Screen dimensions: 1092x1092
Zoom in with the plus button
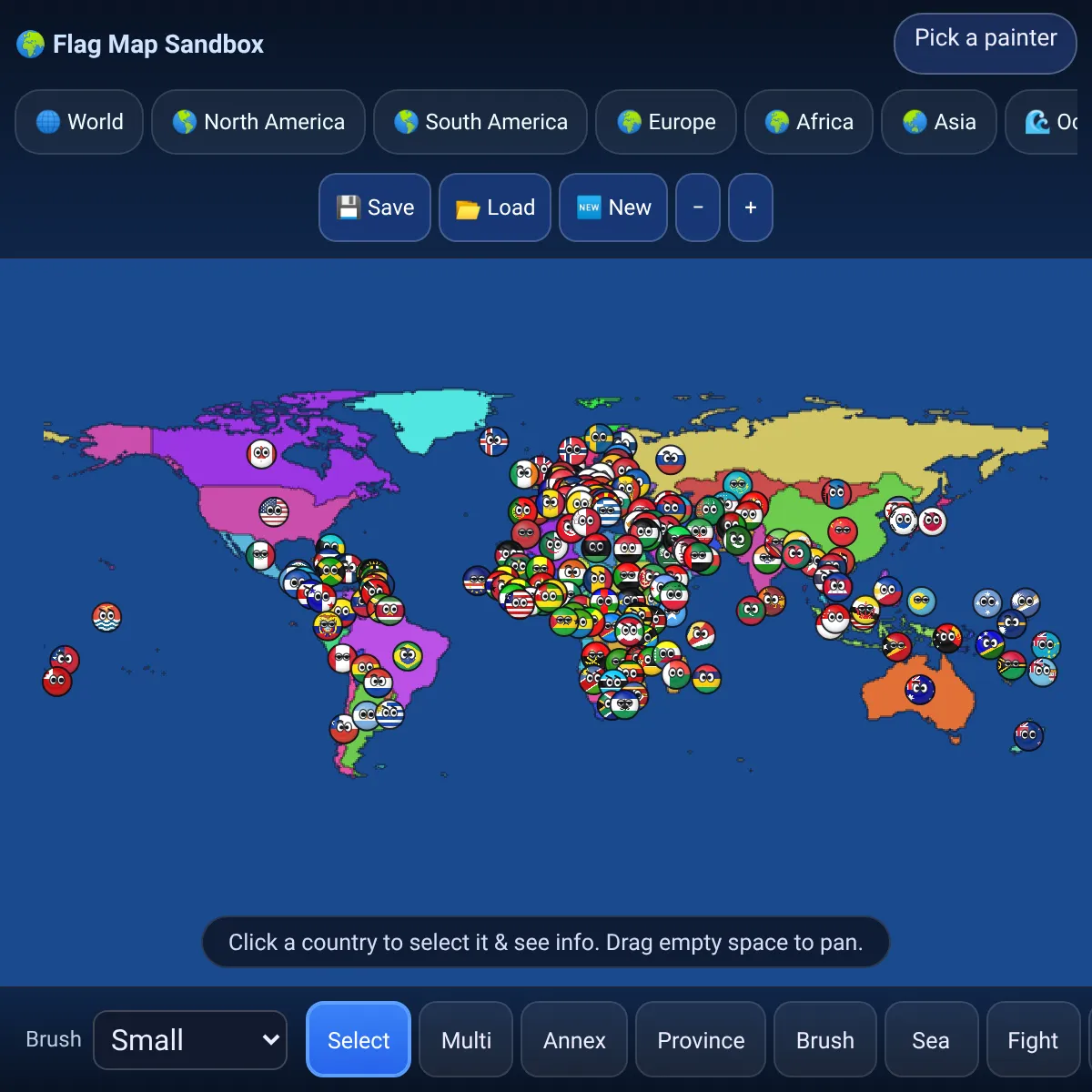(x=751, y=207)
